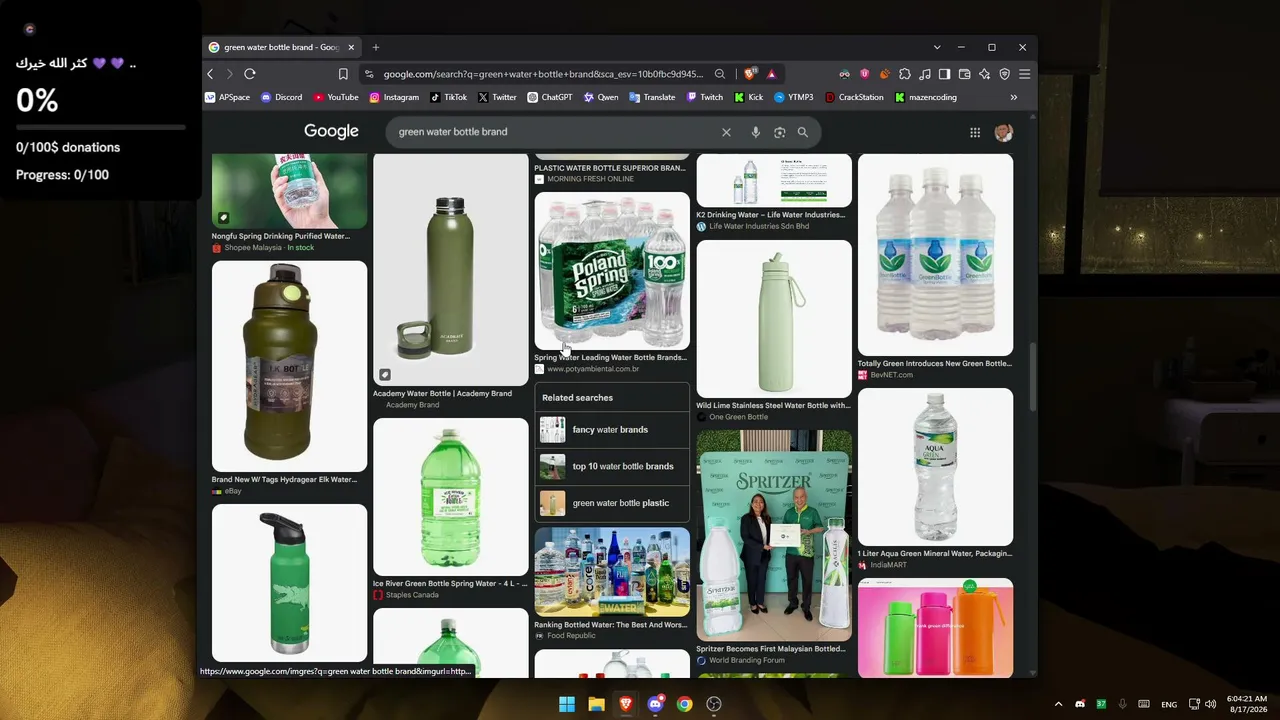Open the mazencoding bookmark
Screen dimensions: 1280x720
pos(926,97)
